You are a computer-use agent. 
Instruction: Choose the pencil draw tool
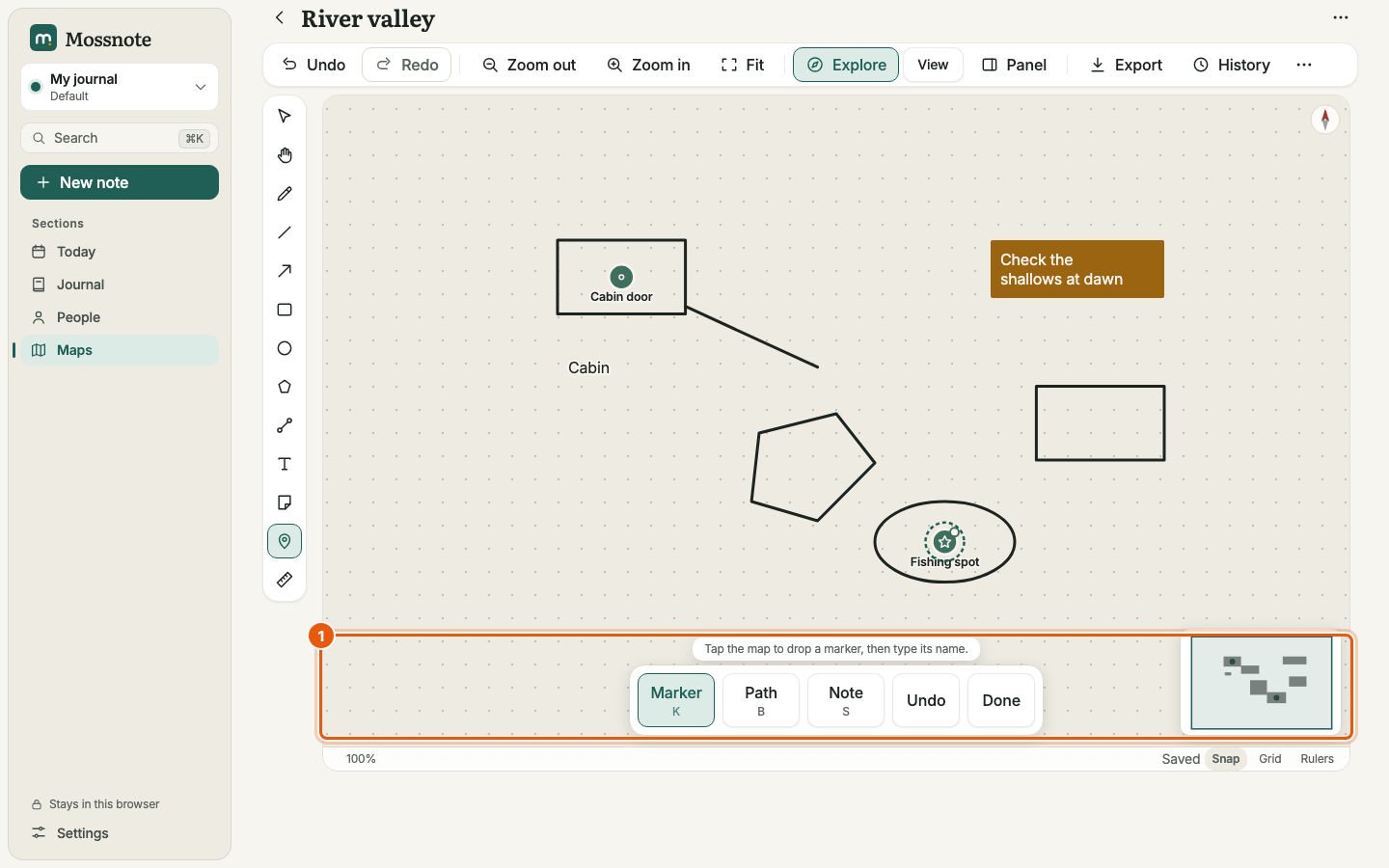click(285, 194)
